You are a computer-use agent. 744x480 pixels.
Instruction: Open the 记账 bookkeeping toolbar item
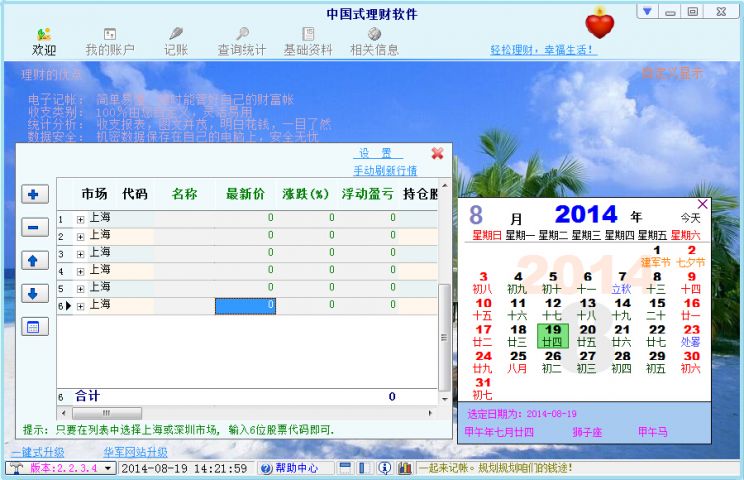click(176, 41)
